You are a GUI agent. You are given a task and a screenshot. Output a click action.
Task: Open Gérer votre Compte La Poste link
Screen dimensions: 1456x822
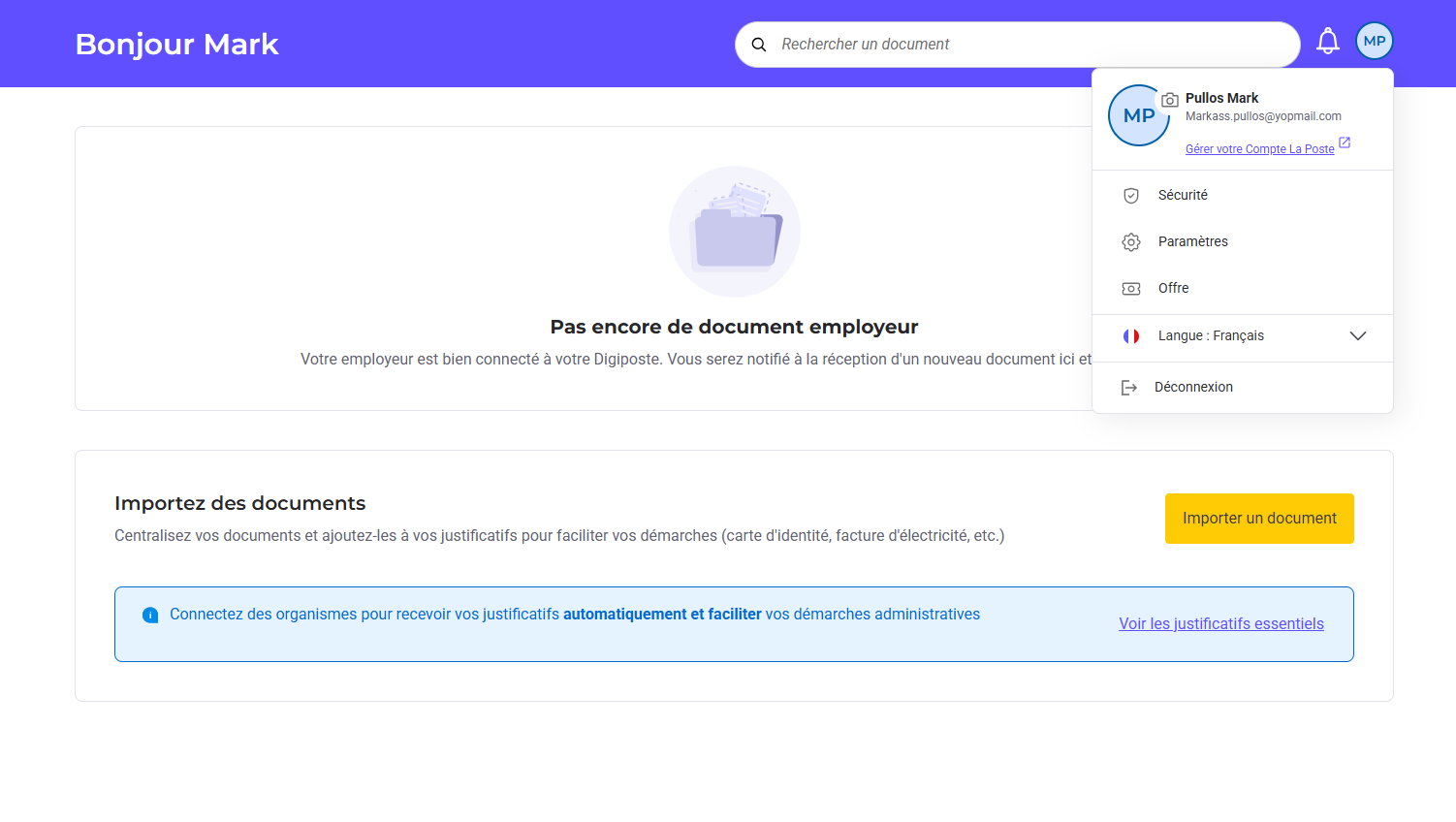pos(1259,149)
